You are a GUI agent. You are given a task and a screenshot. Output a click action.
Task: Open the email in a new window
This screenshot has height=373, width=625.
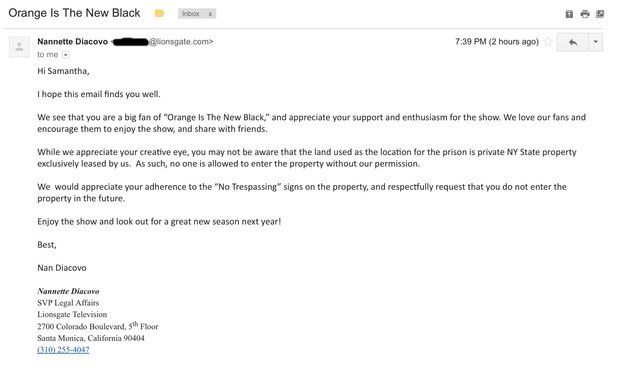click(599, 14)
